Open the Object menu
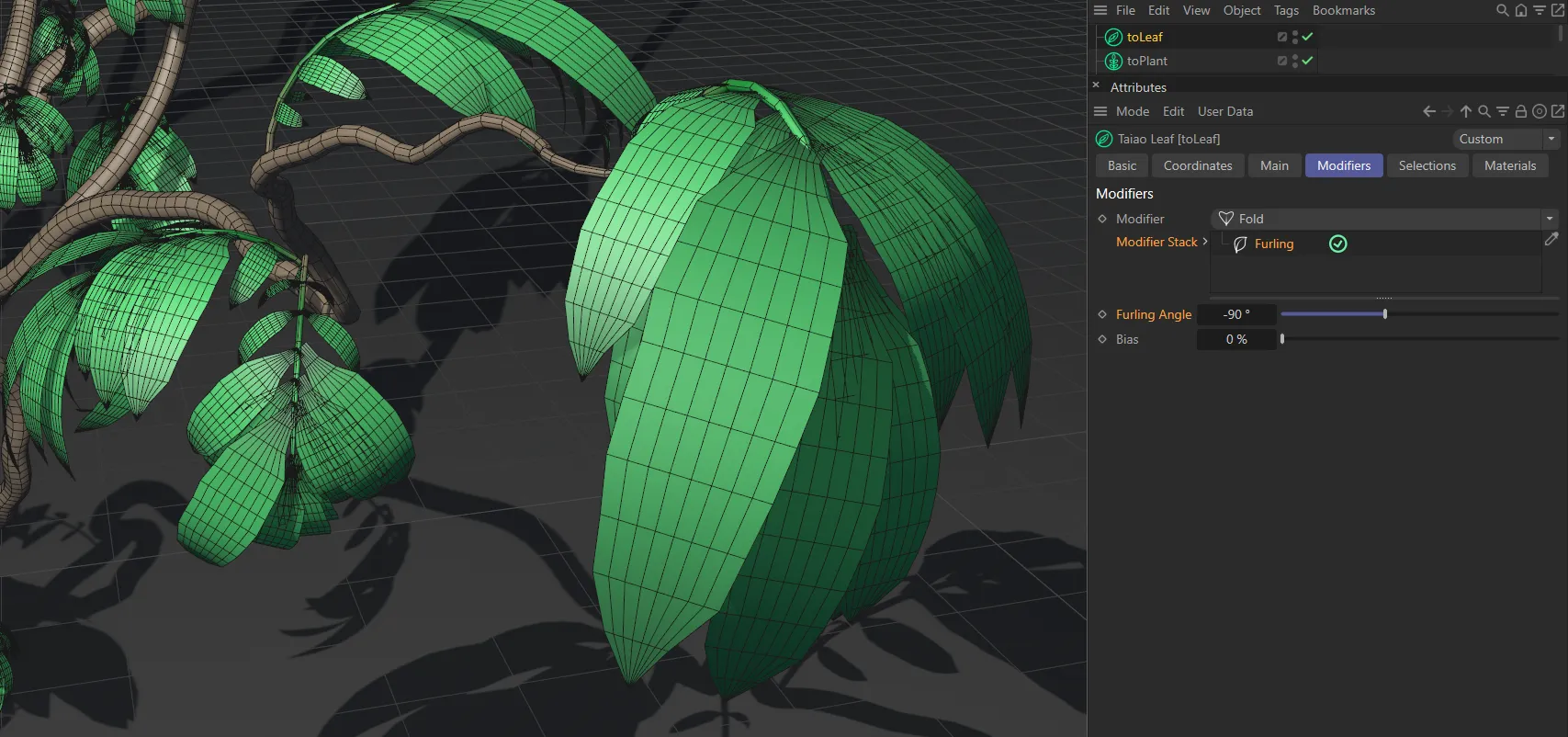 click(1242, 10)
